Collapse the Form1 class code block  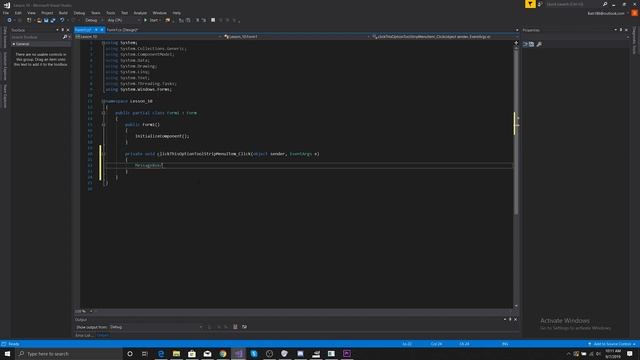tap(103, 113)
